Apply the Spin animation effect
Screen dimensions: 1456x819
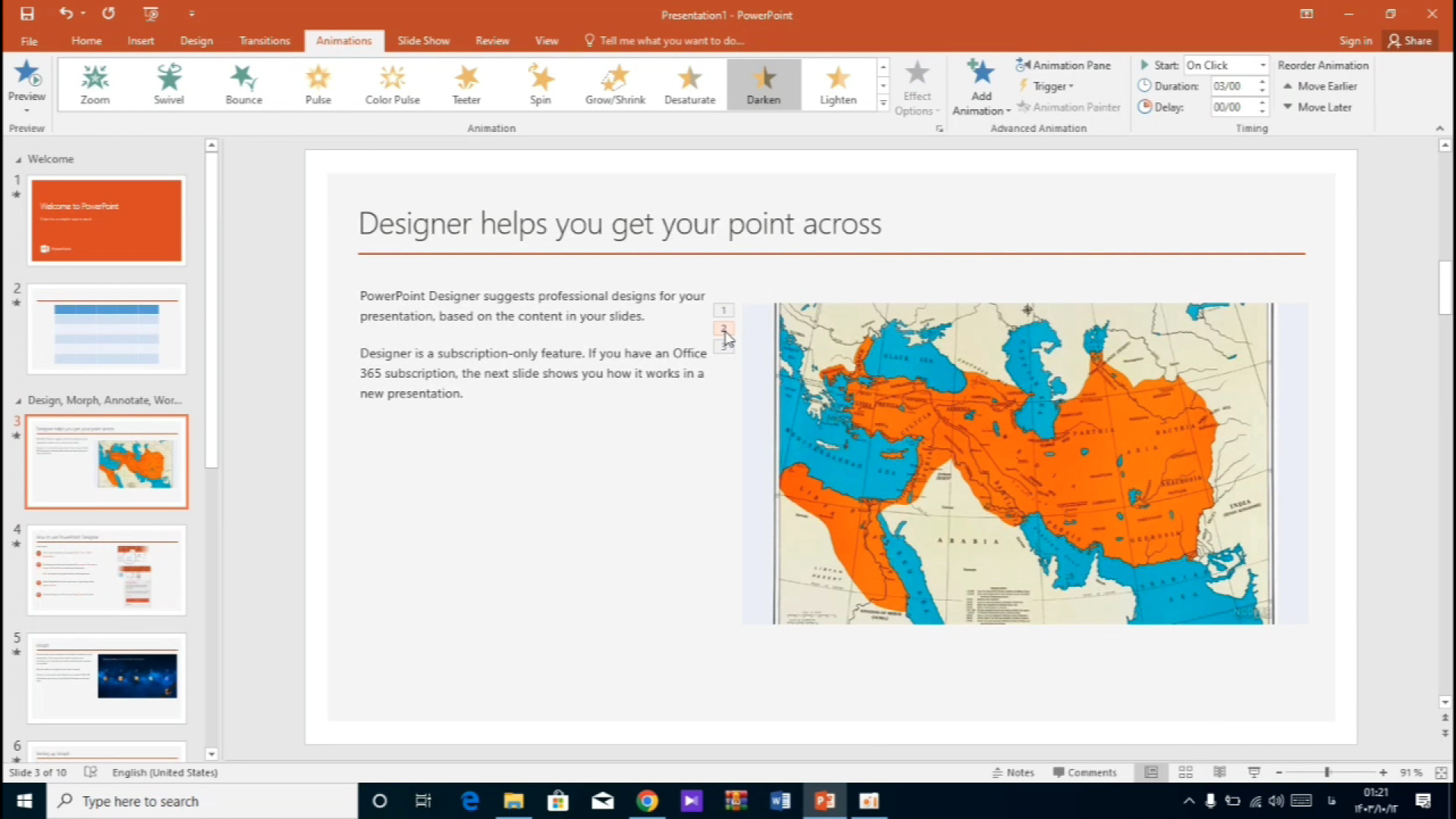[541, 85]
